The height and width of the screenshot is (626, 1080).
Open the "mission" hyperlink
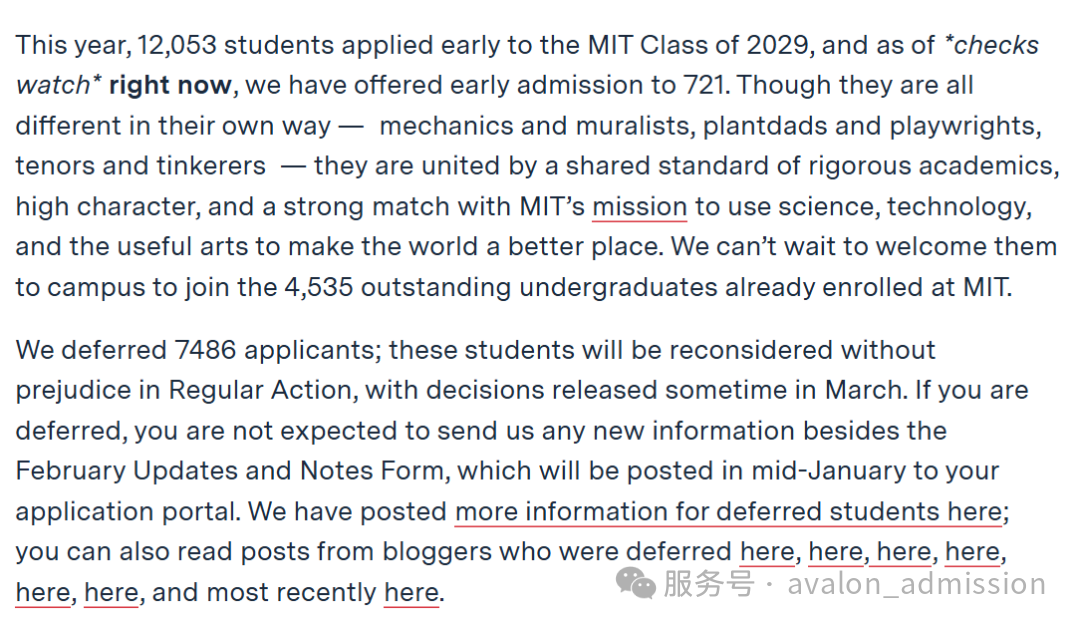tap(639, 206)
